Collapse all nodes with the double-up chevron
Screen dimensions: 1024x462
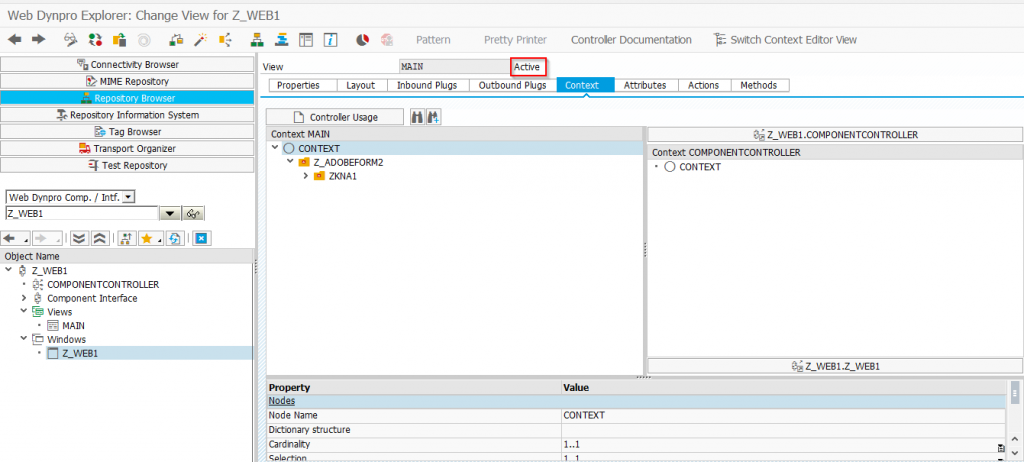[99, 239]
